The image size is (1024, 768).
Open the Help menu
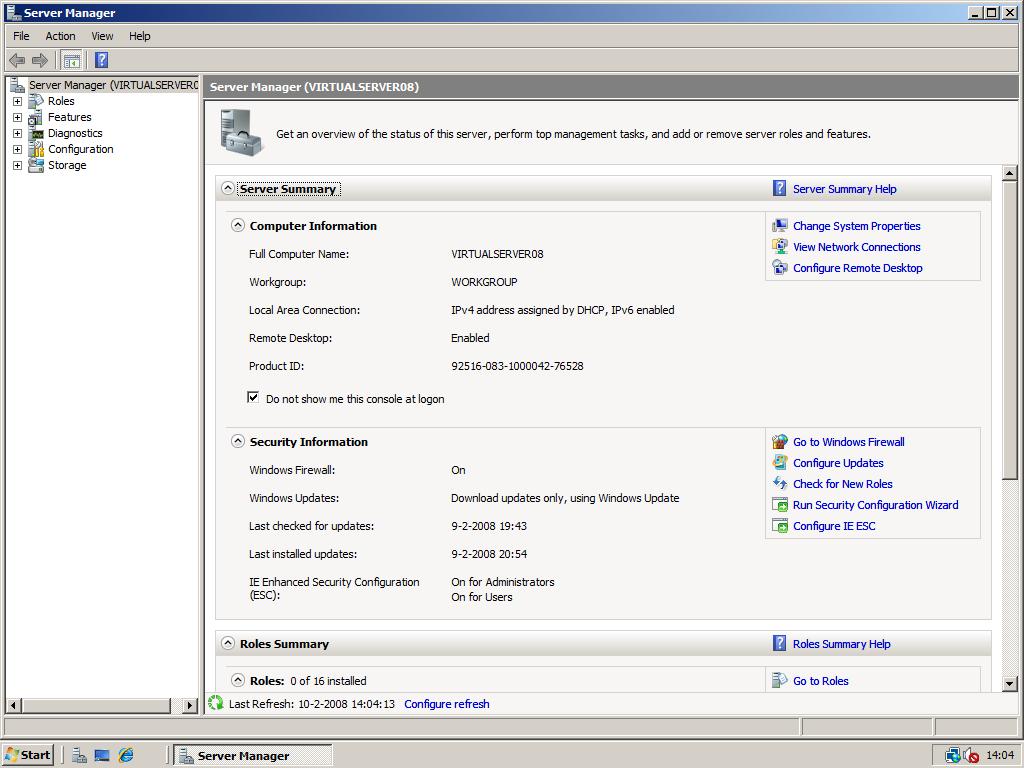(x=139, y=36)
